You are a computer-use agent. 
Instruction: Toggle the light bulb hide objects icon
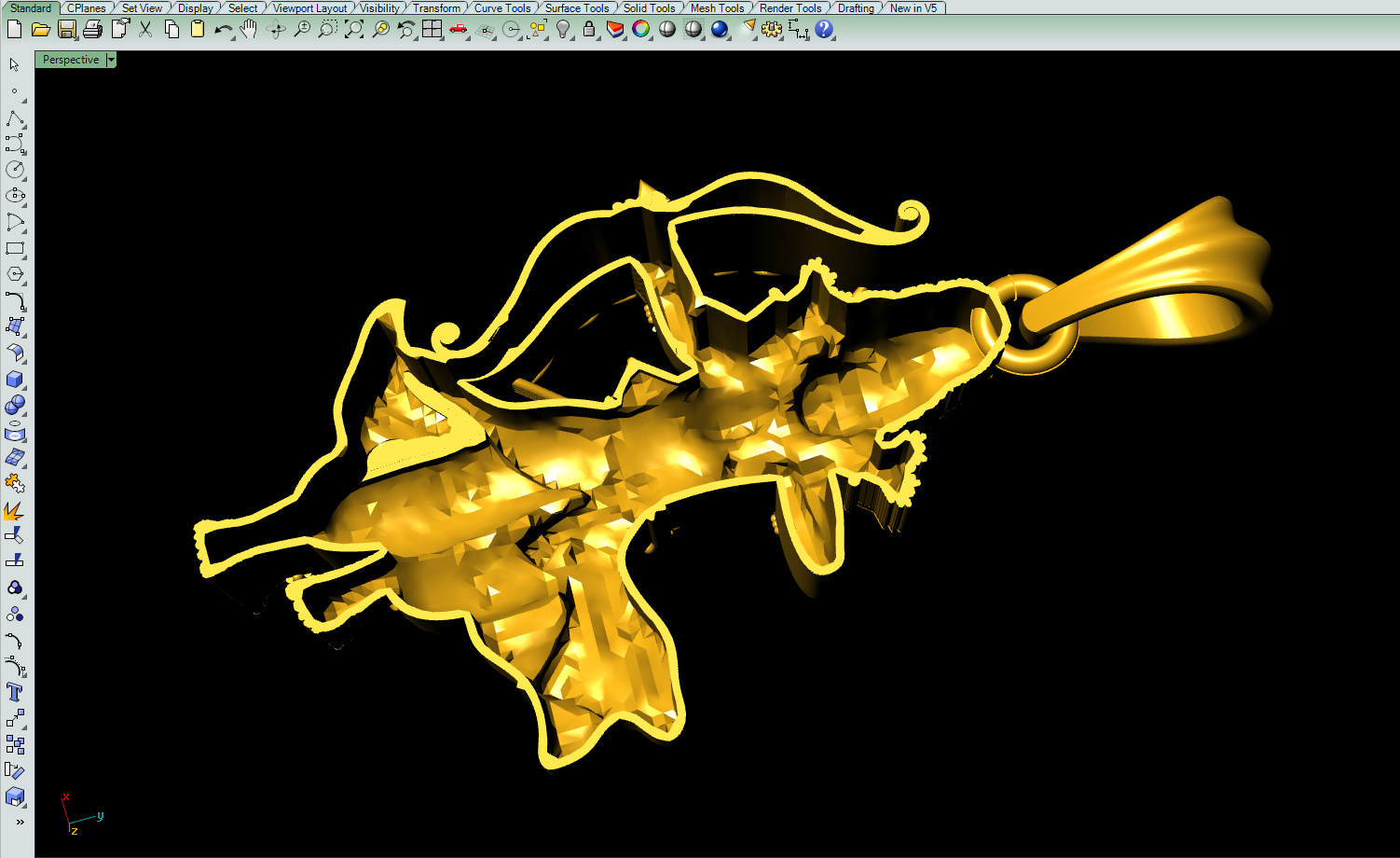(563, 30)
